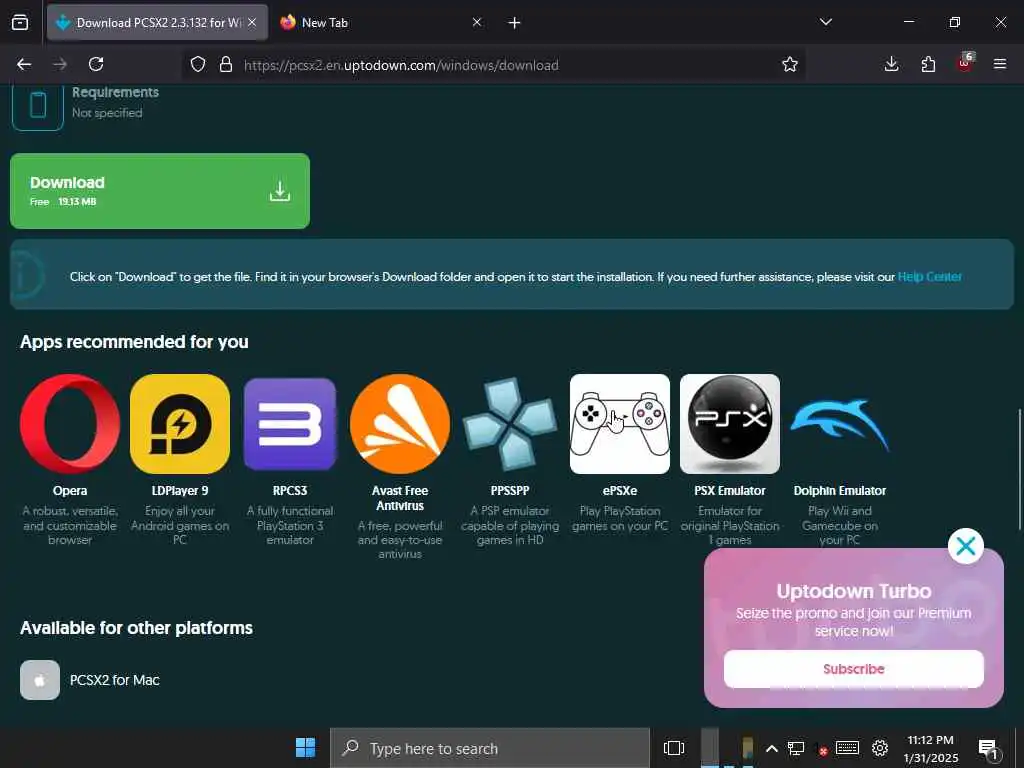This screenshot has width=1024, height=768.
Task: Open the notification center icon
Action: (x=988, y=749)
